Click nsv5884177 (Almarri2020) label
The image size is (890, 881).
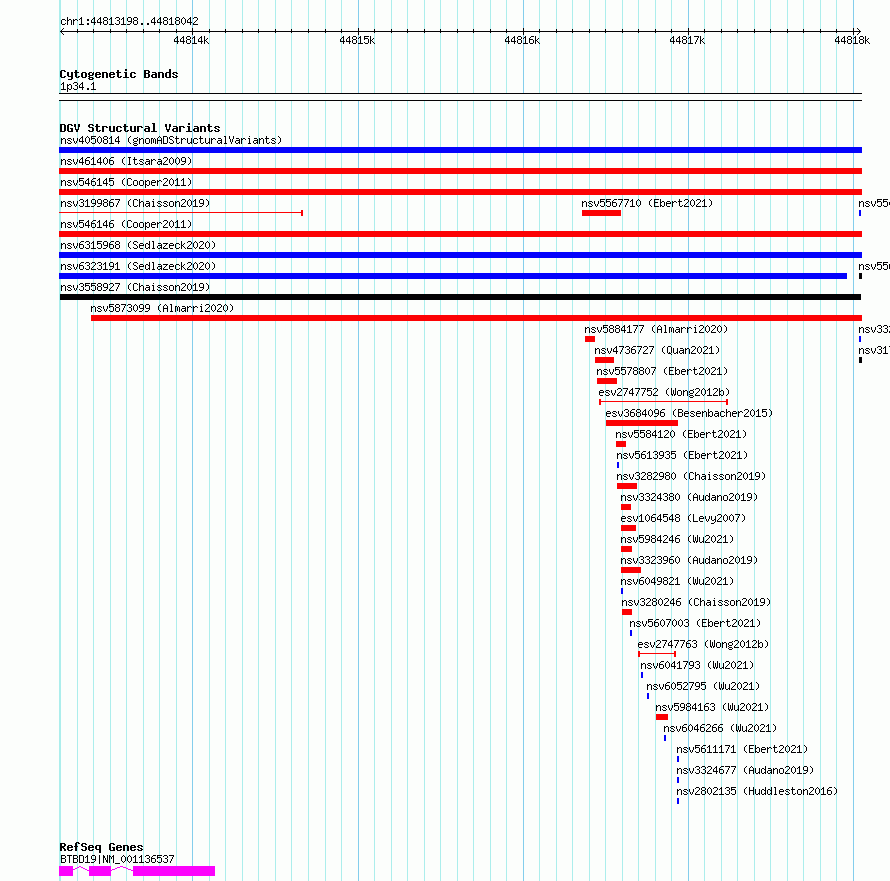656,329
